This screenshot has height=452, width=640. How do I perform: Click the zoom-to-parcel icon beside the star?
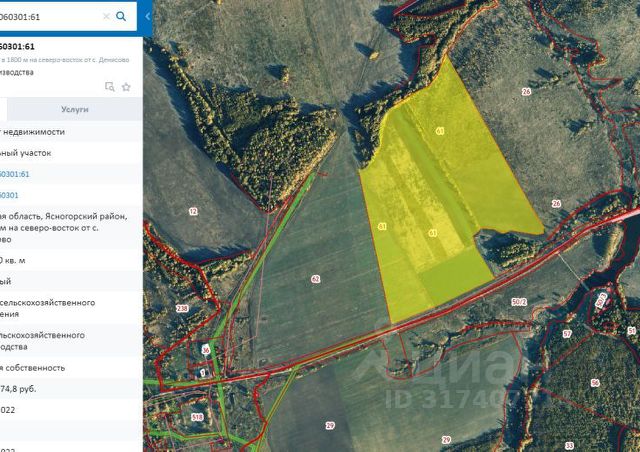109,87
